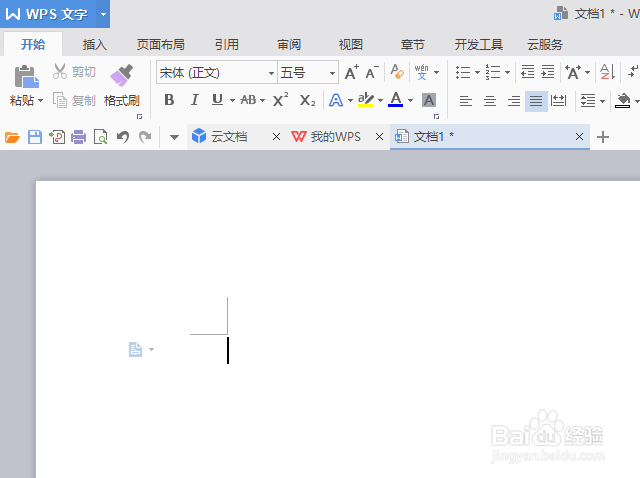Click the Paste clipboard icon
640x478 pixels.
tap(26, 76)
